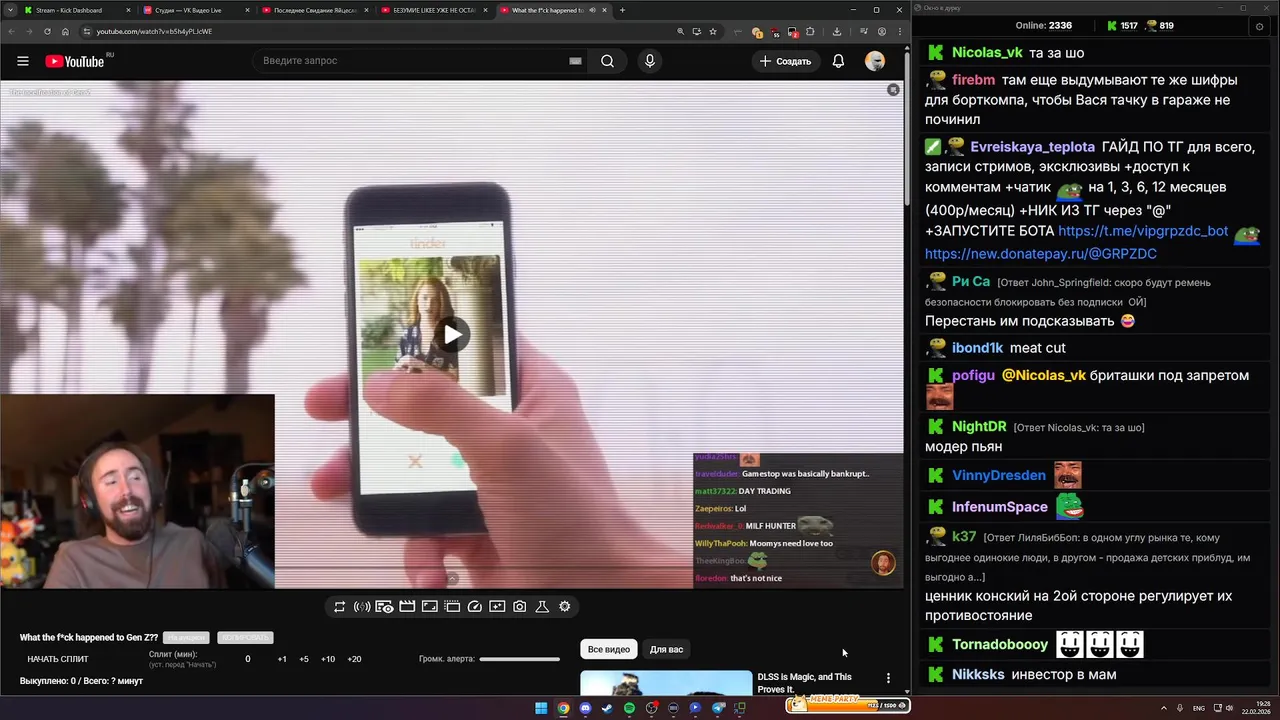Take a screenshot with the camera icon

520,606
